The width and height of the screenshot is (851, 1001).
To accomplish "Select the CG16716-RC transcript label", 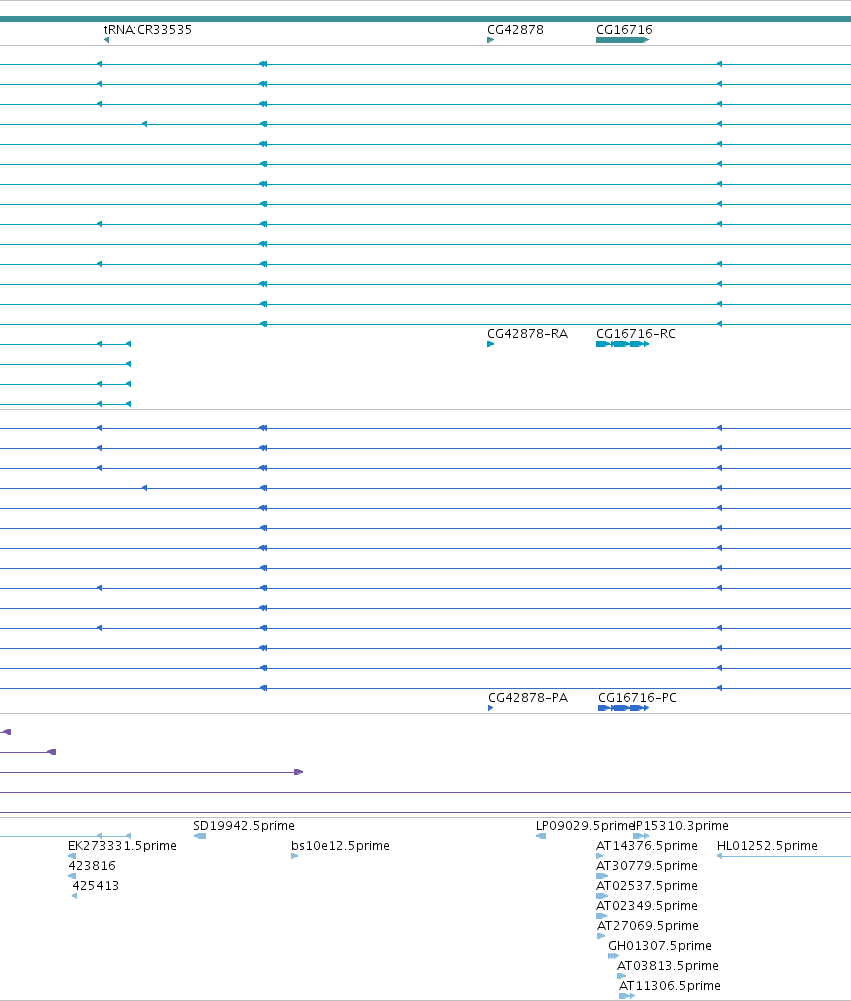I will [635, 333].
